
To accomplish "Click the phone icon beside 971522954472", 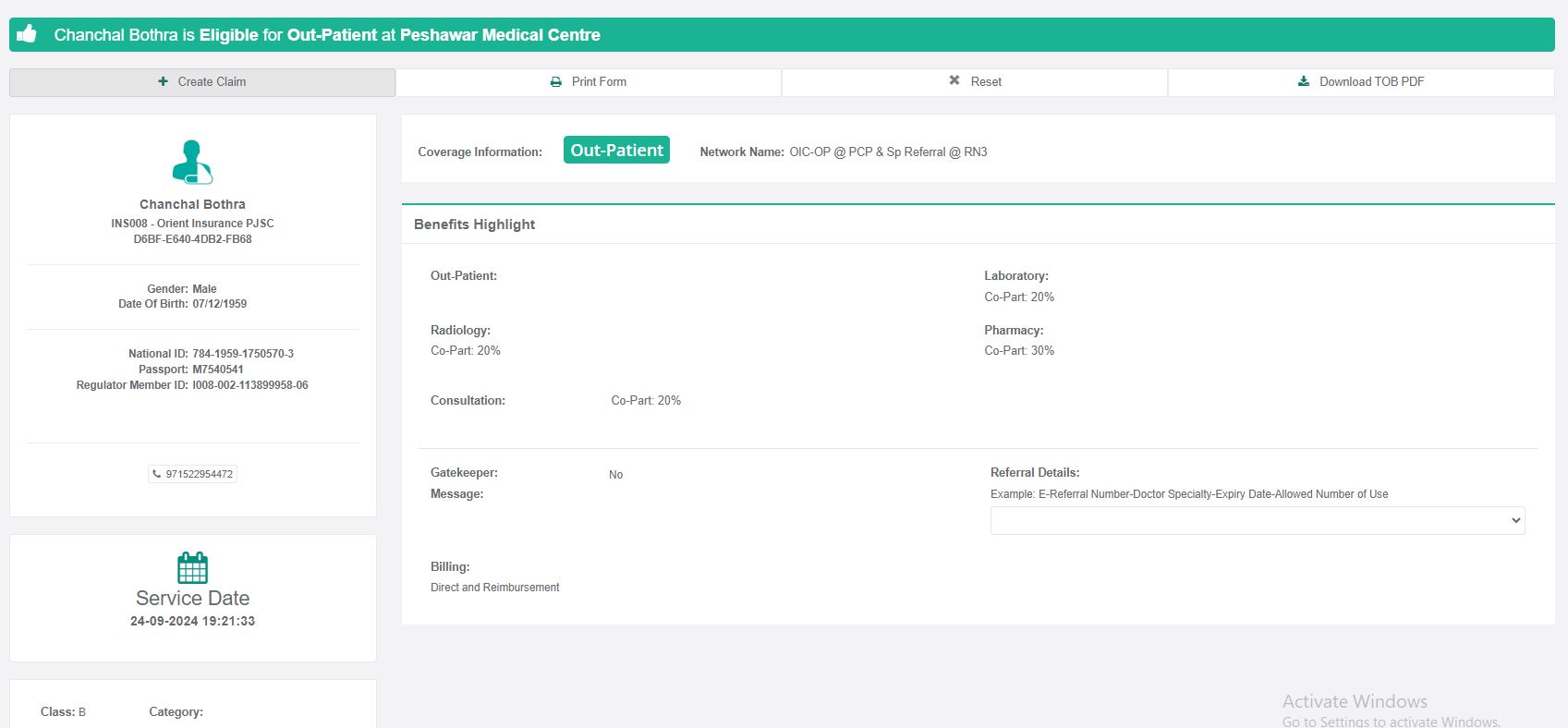I will tap(156, 474).
